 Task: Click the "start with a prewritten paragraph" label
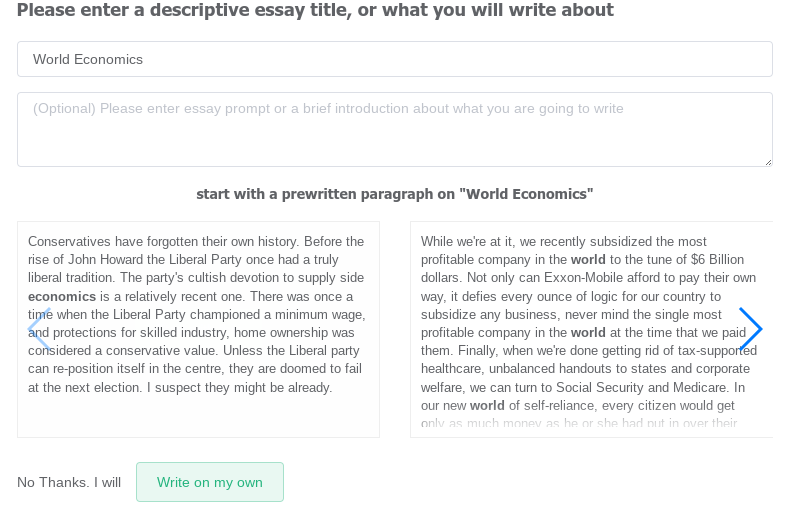[x=394, y=194]
